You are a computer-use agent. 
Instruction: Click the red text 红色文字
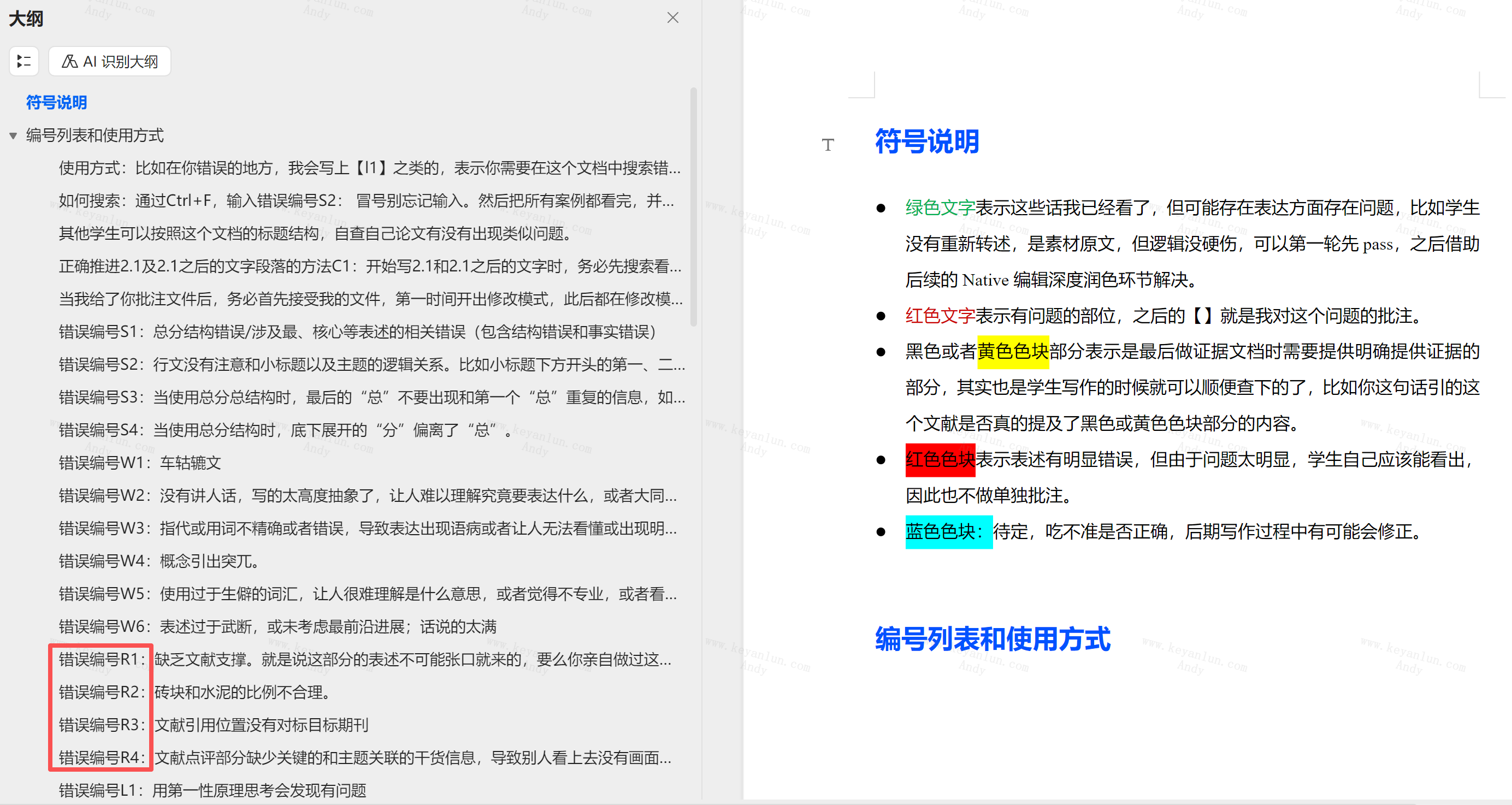[940, 316]
